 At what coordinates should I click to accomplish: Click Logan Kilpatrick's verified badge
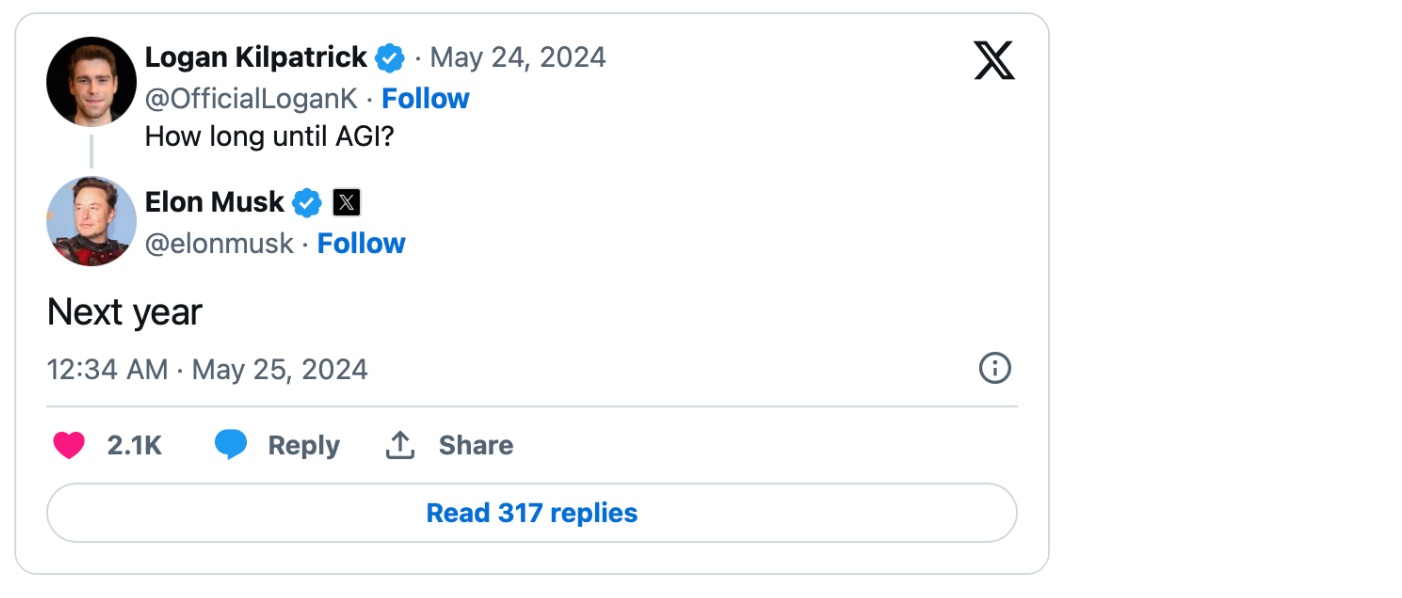[x=390, y=58]
